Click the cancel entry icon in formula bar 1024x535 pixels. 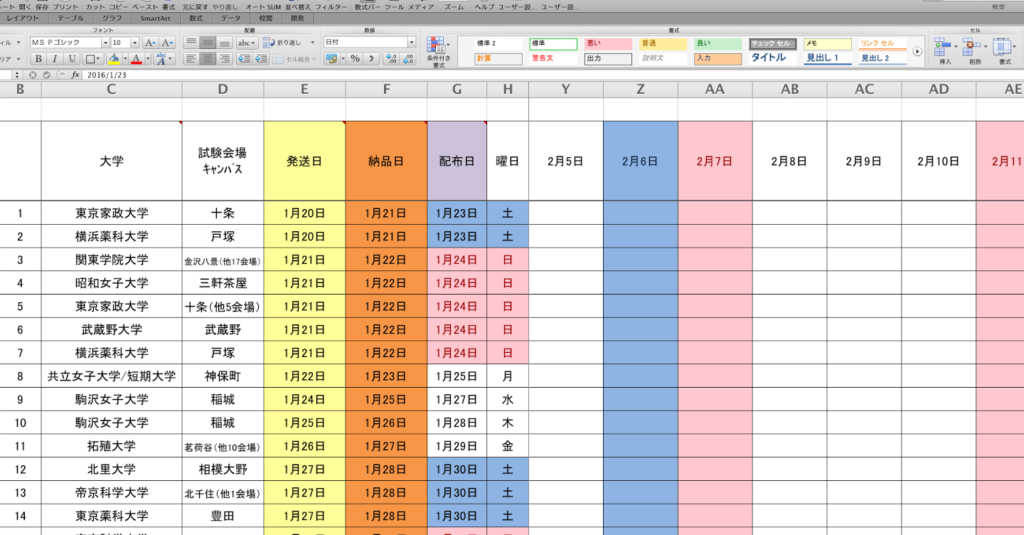point(33,75)
